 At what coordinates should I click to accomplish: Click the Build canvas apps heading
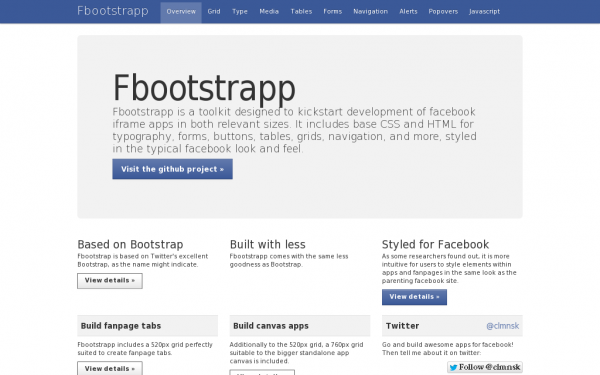point(271,326)
